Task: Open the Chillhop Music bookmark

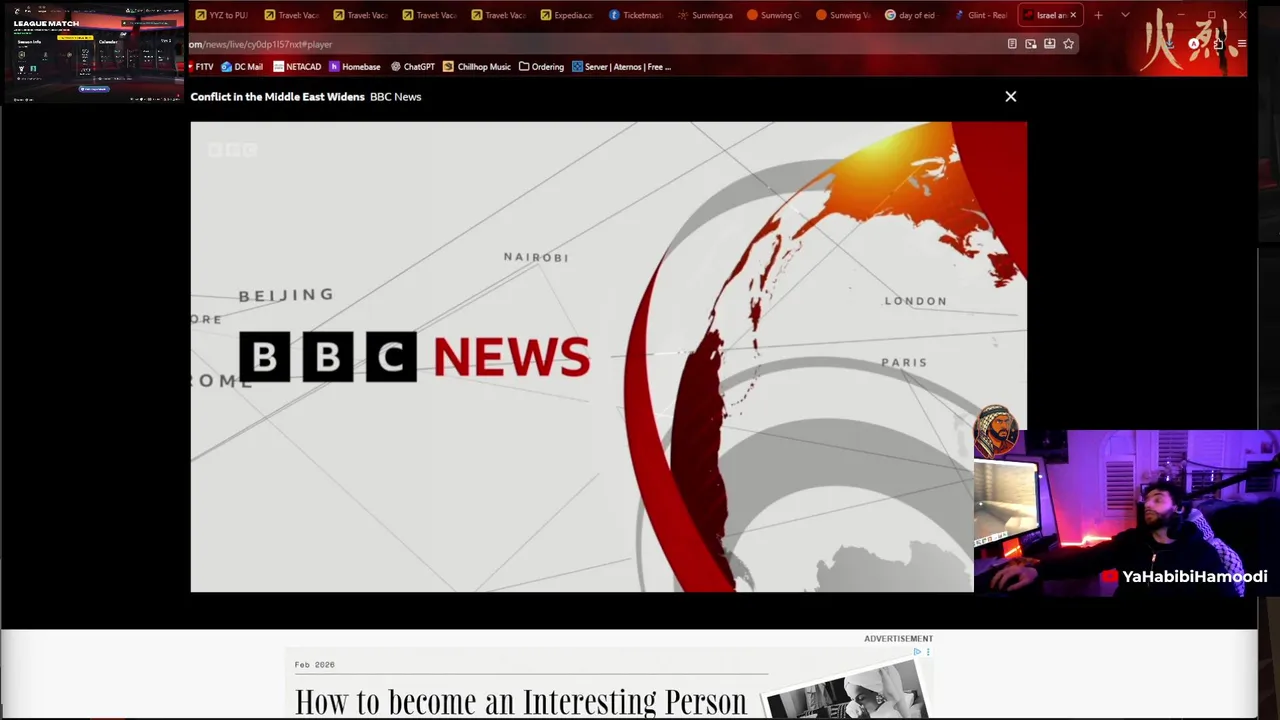Action: 477,67
